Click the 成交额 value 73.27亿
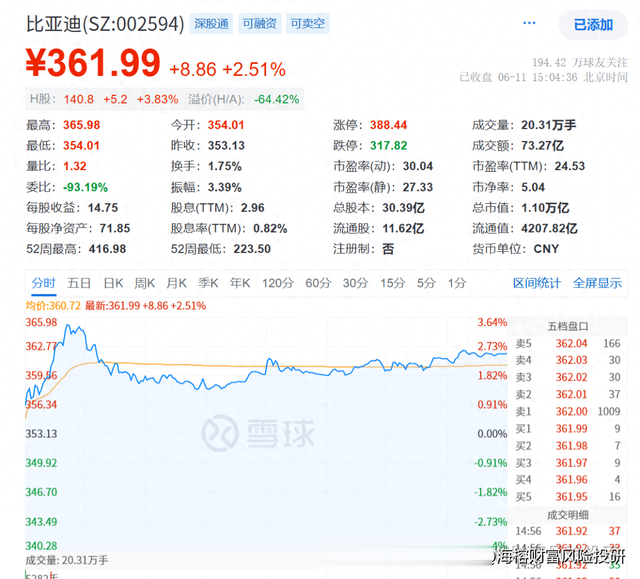Viewport: 640px width, 579px height. click(x=542, y=145)
